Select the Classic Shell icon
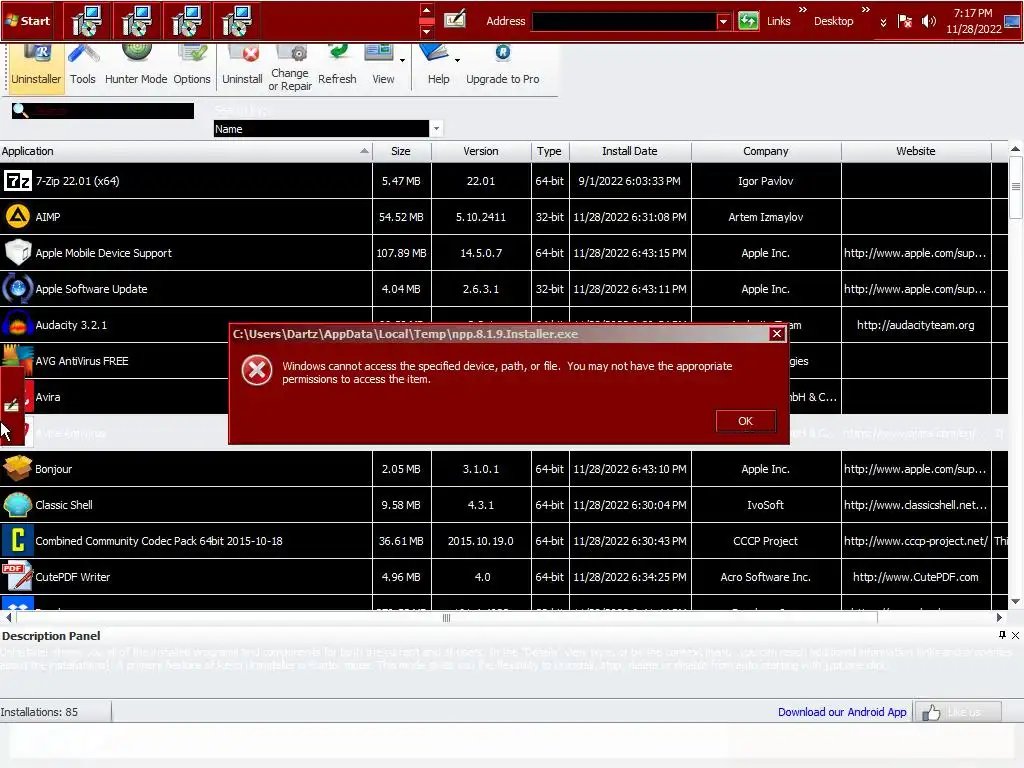 (x=18, y=505)
